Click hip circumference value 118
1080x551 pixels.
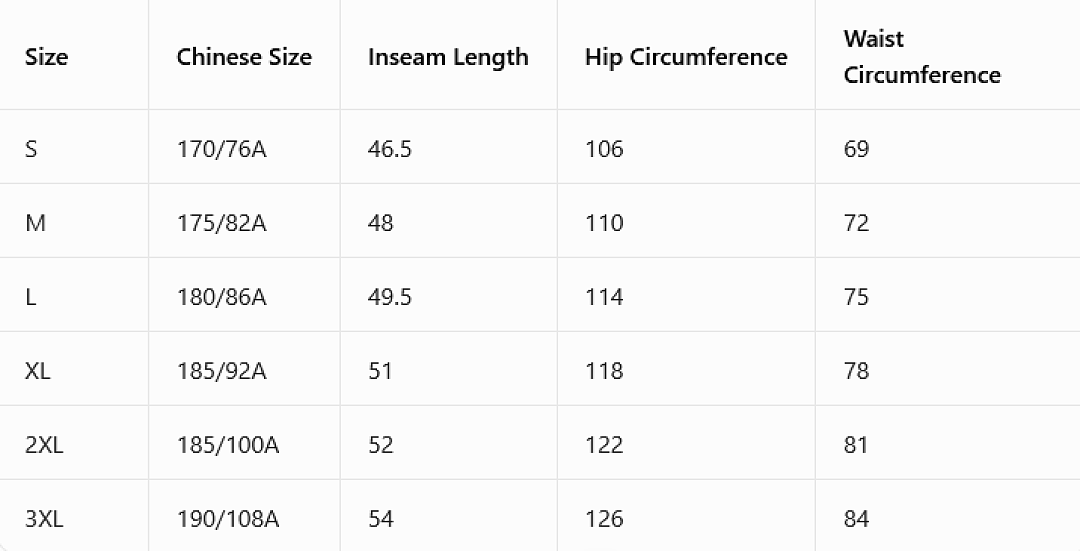click(x=604, y=371)
